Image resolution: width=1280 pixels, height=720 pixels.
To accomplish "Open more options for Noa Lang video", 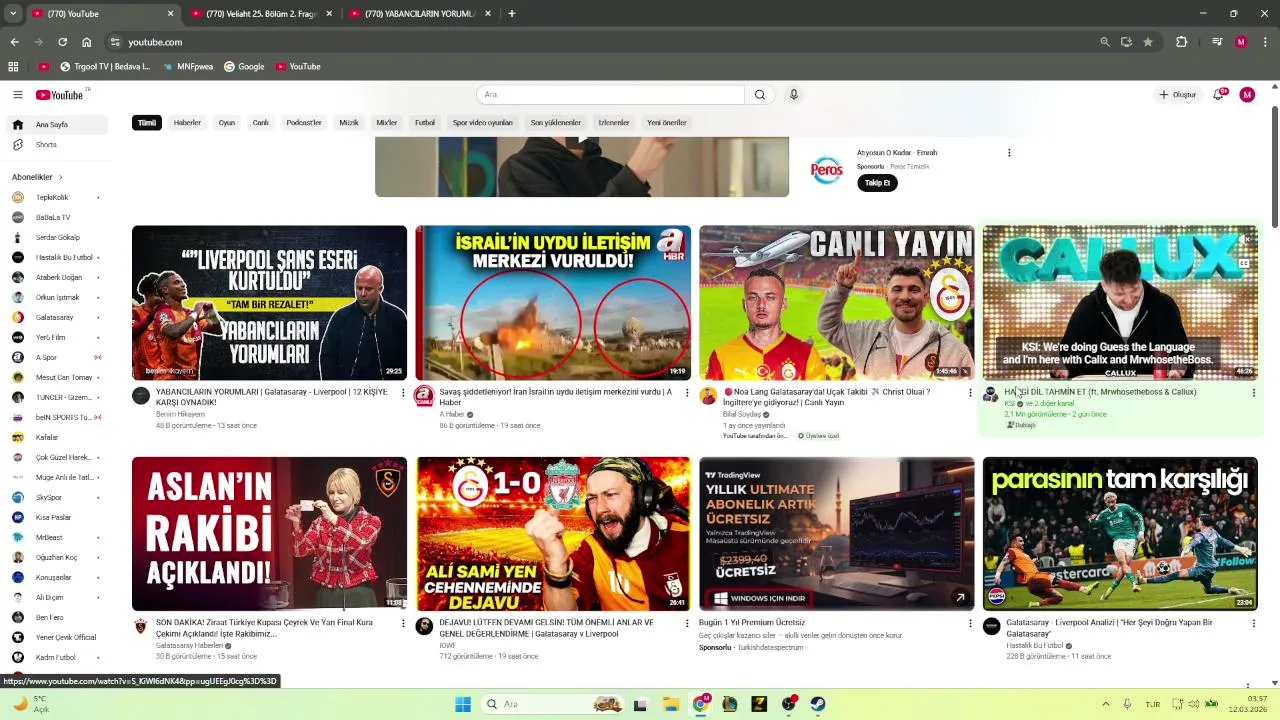I will point(970,393).
